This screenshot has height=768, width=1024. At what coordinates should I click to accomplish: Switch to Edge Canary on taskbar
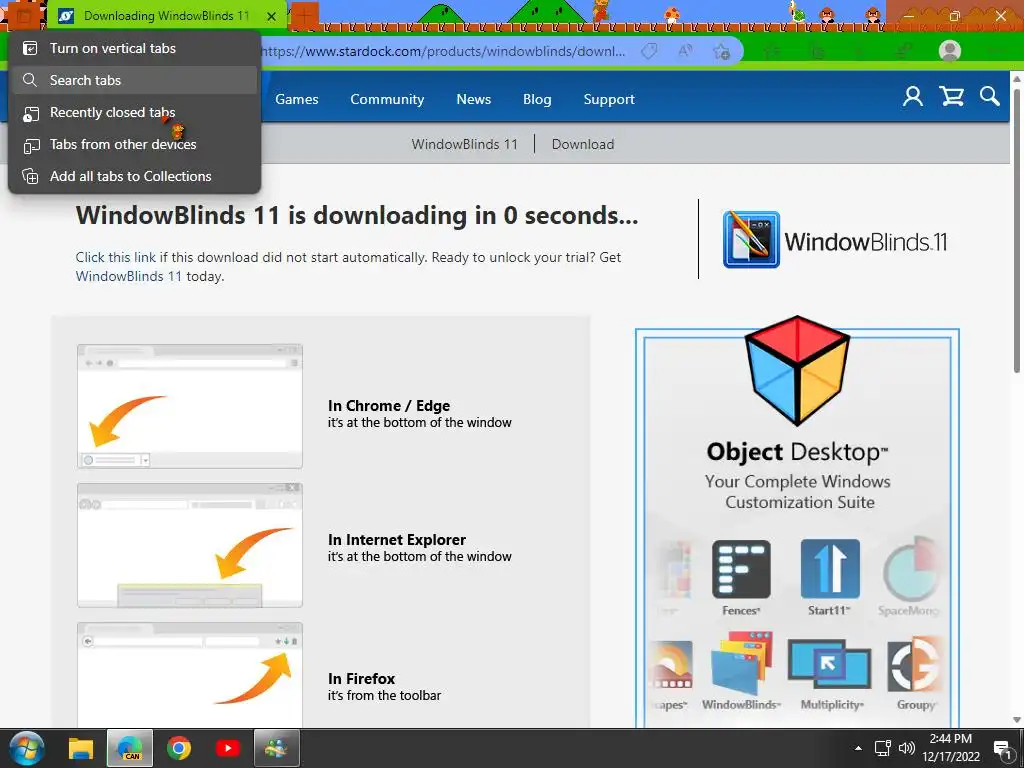[130, 748]
